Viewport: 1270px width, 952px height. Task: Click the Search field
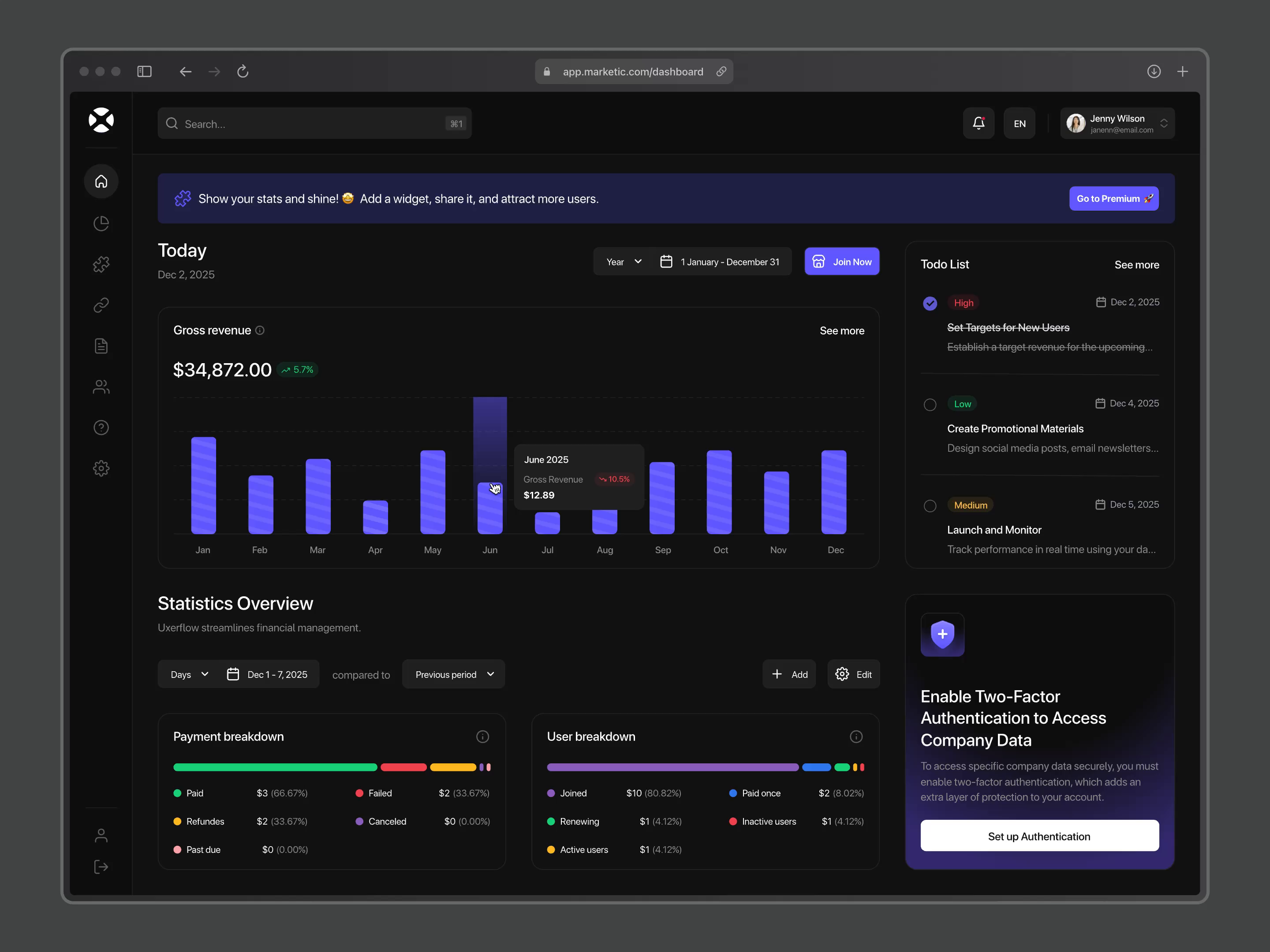click(x=314, y=123)
